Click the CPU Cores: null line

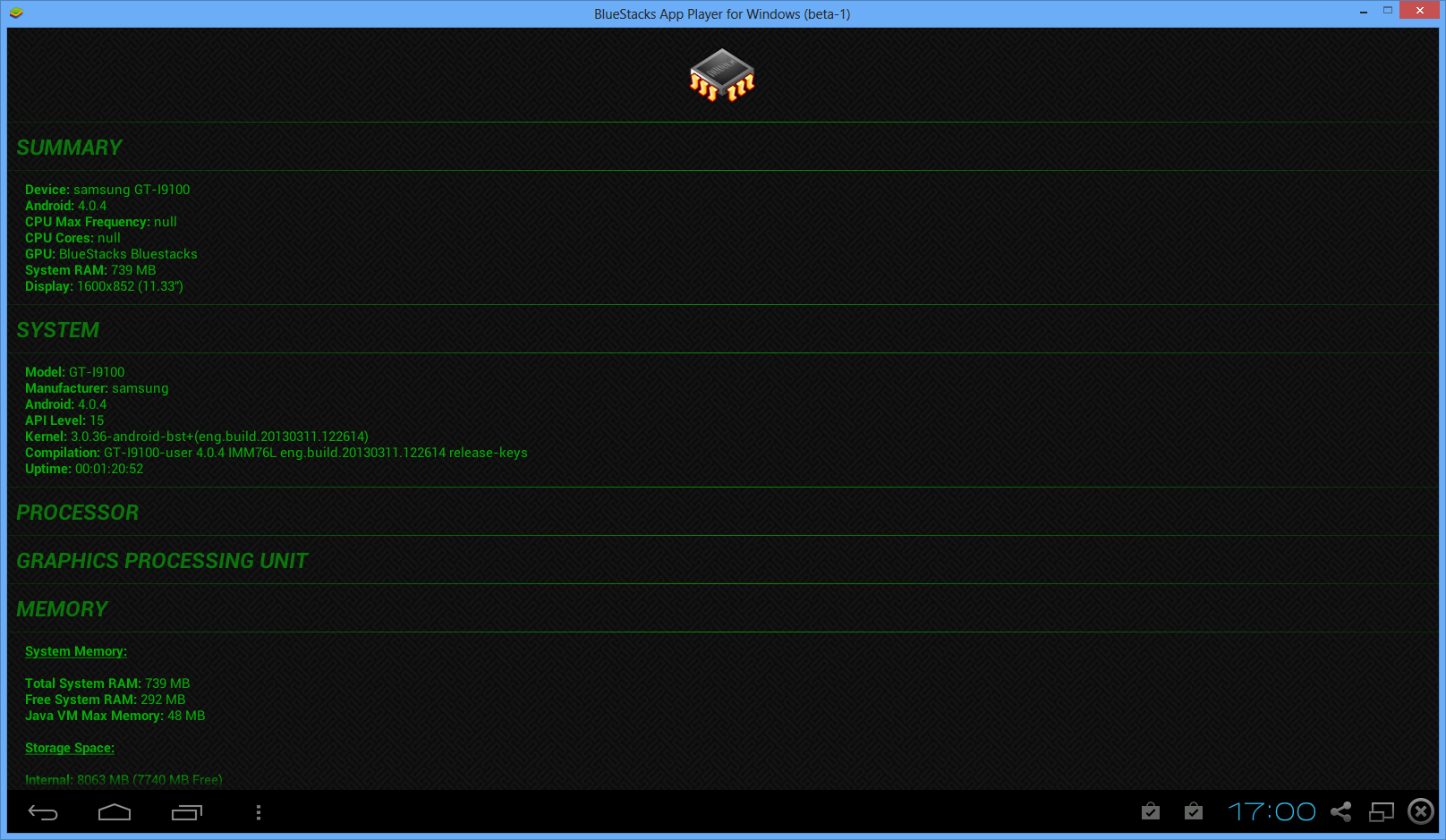click(x=72, y=238)
